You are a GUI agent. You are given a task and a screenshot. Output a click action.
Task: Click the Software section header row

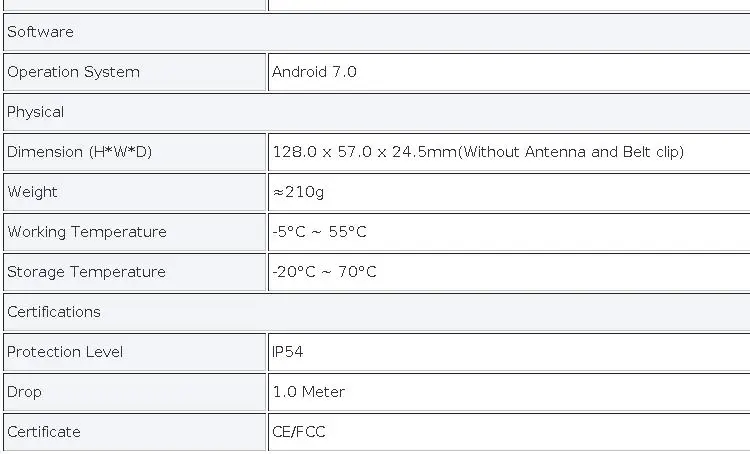[x=375, y=32]
